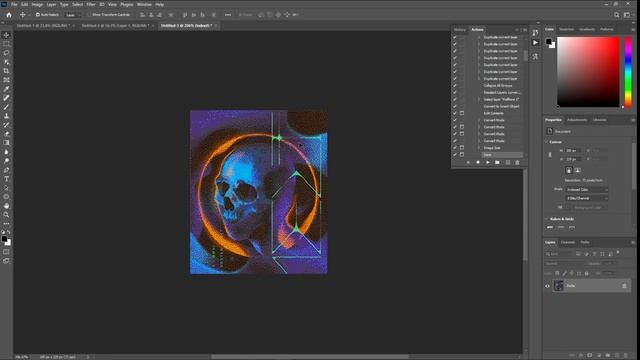Screen dimensions: 640x360
Task: Toggle checkmark for Collapse All Groups step
Action: tap(455, 86)
